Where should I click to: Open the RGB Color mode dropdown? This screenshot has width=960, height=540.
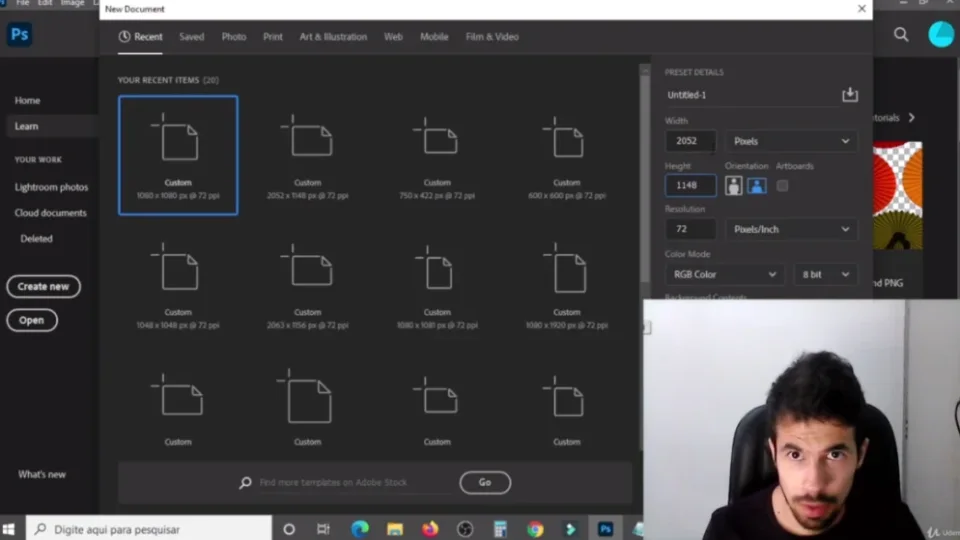724,274
